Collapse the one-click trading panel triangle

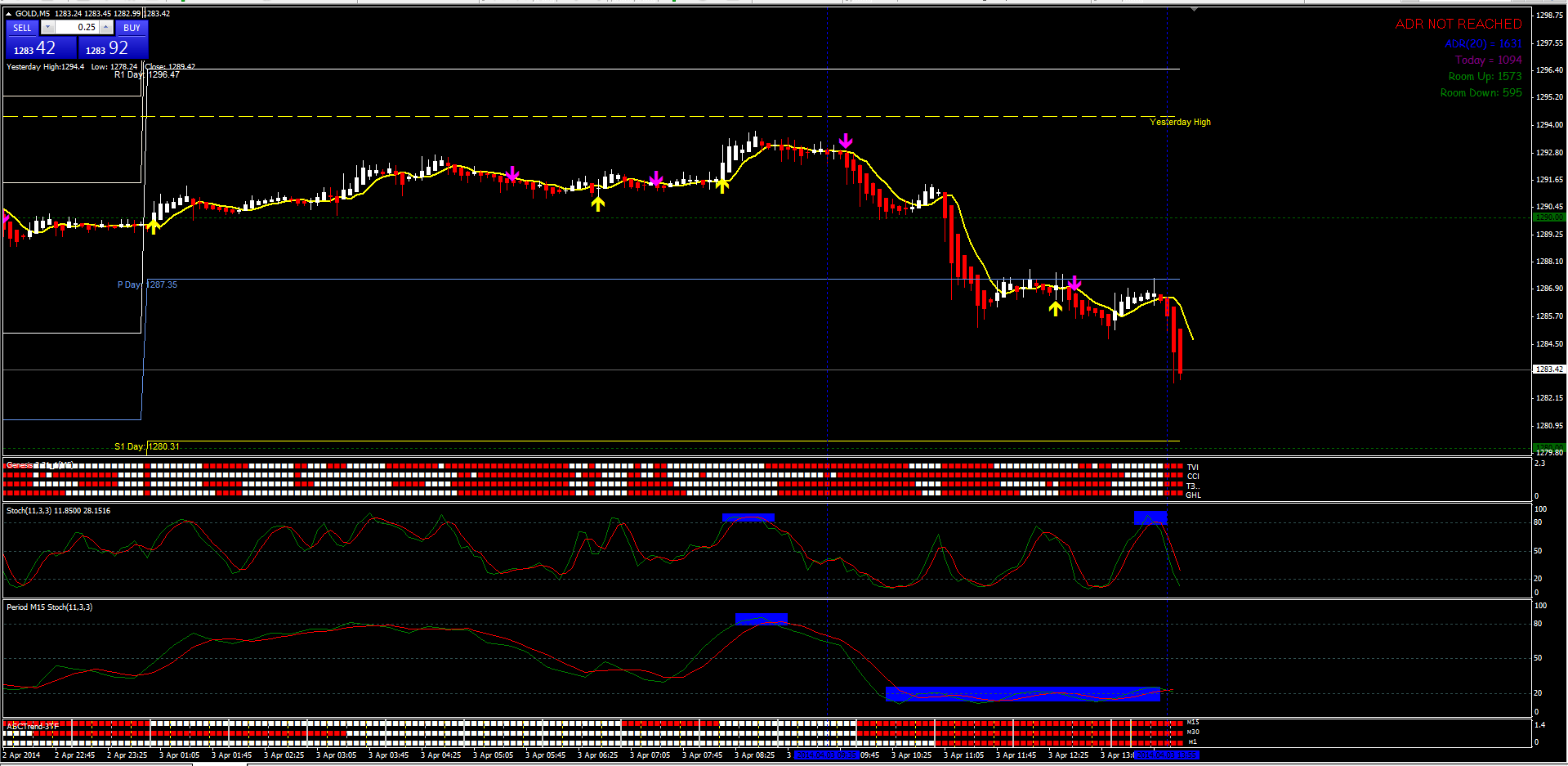point(9,14)
